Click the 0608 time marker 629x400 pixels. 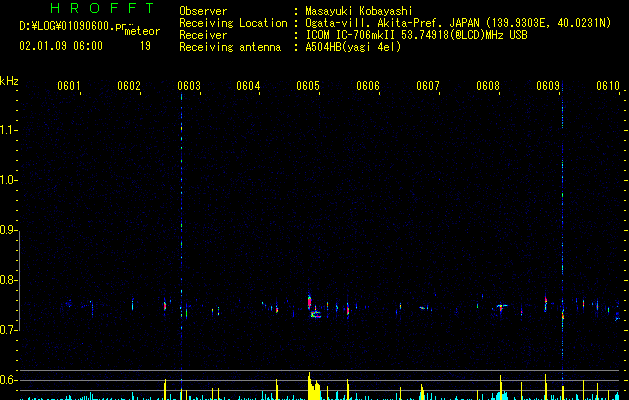click(x=488, y=86)
